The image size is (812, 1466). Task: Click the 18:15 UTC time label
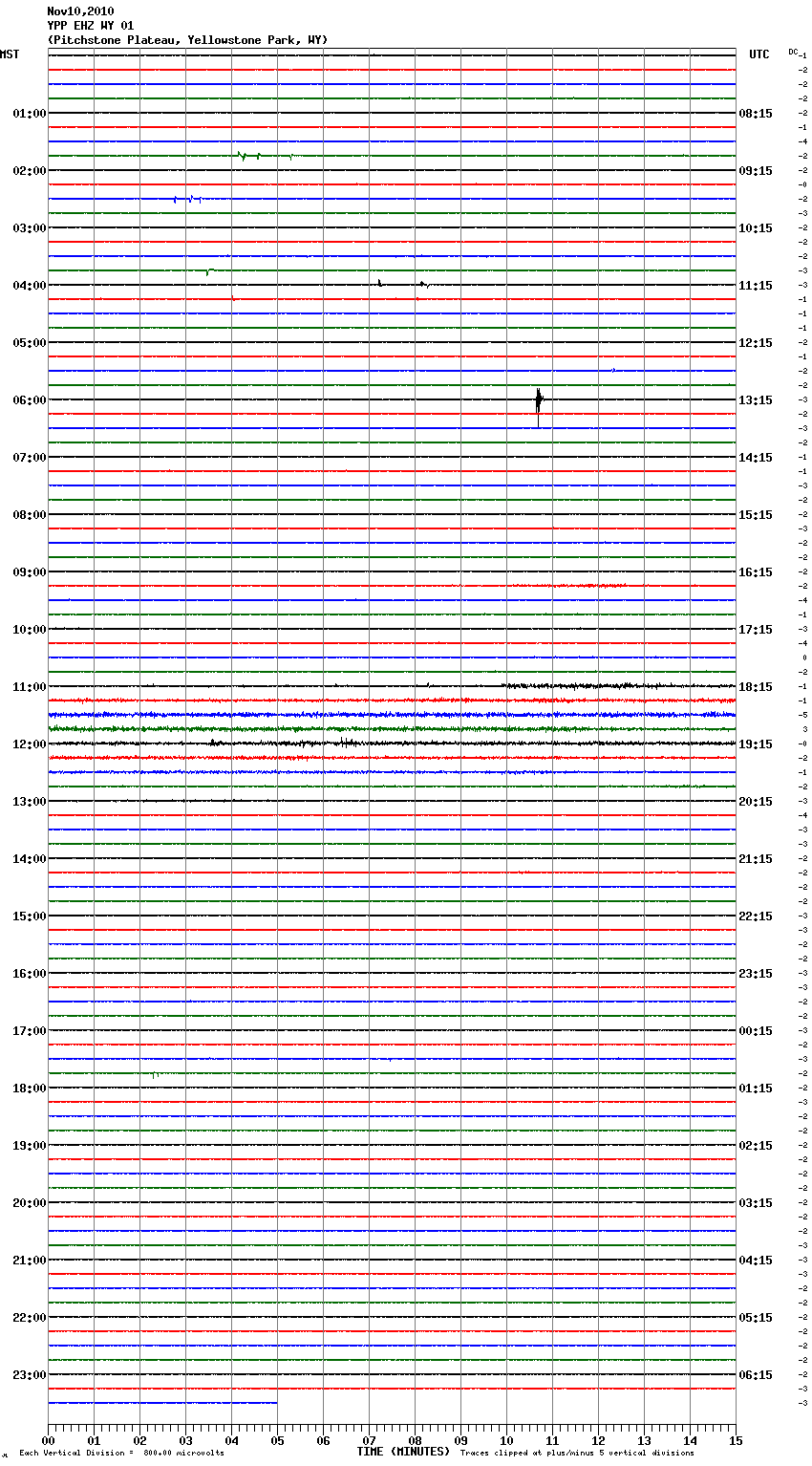[756, 687]
